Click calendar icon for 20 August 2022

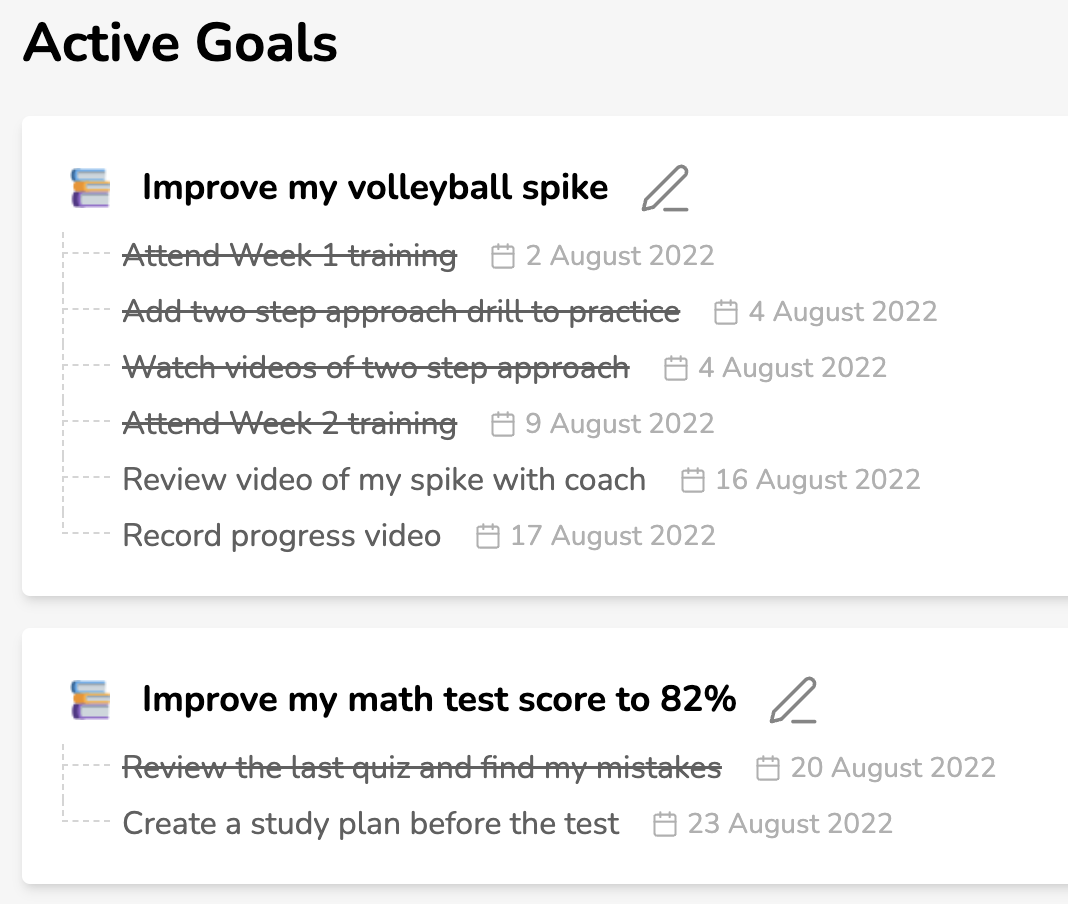(768, 768)
